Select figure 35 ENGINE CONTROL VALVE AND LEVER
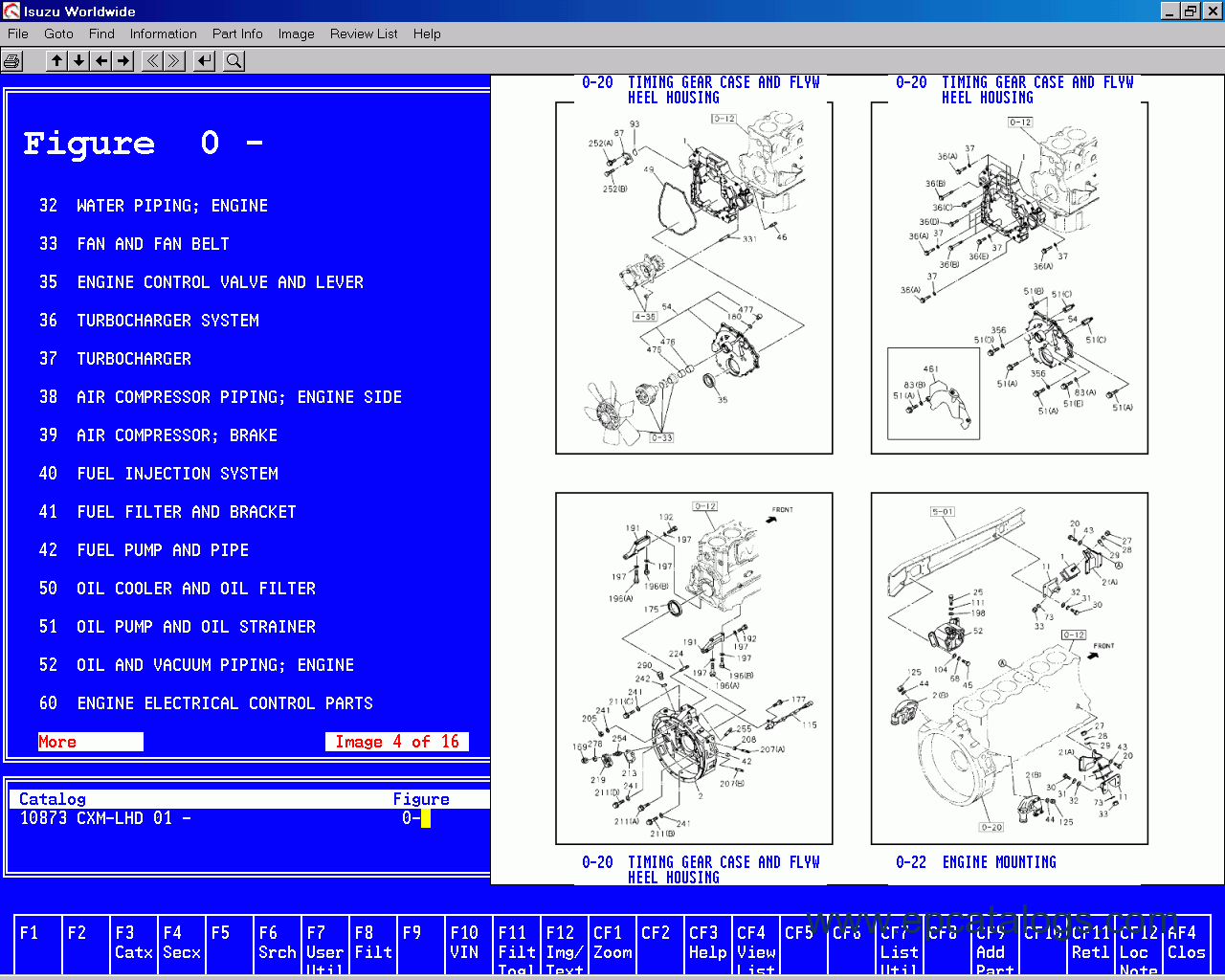Image resolution: width=1225 pixels, height=980 pixels. click(201, 282)
